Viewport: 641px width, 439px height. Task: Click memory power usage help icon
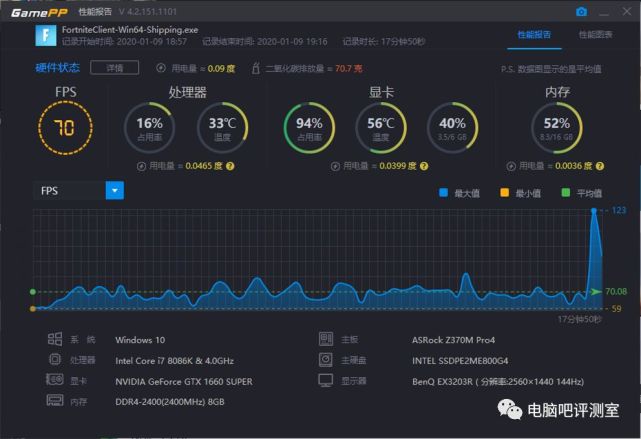click(600, 166)
